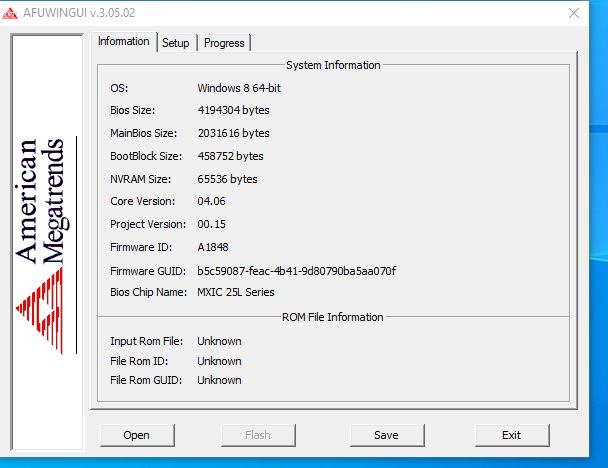
Task: Click the 'File Rom GUID:' label
Action: tap(146, 380)
